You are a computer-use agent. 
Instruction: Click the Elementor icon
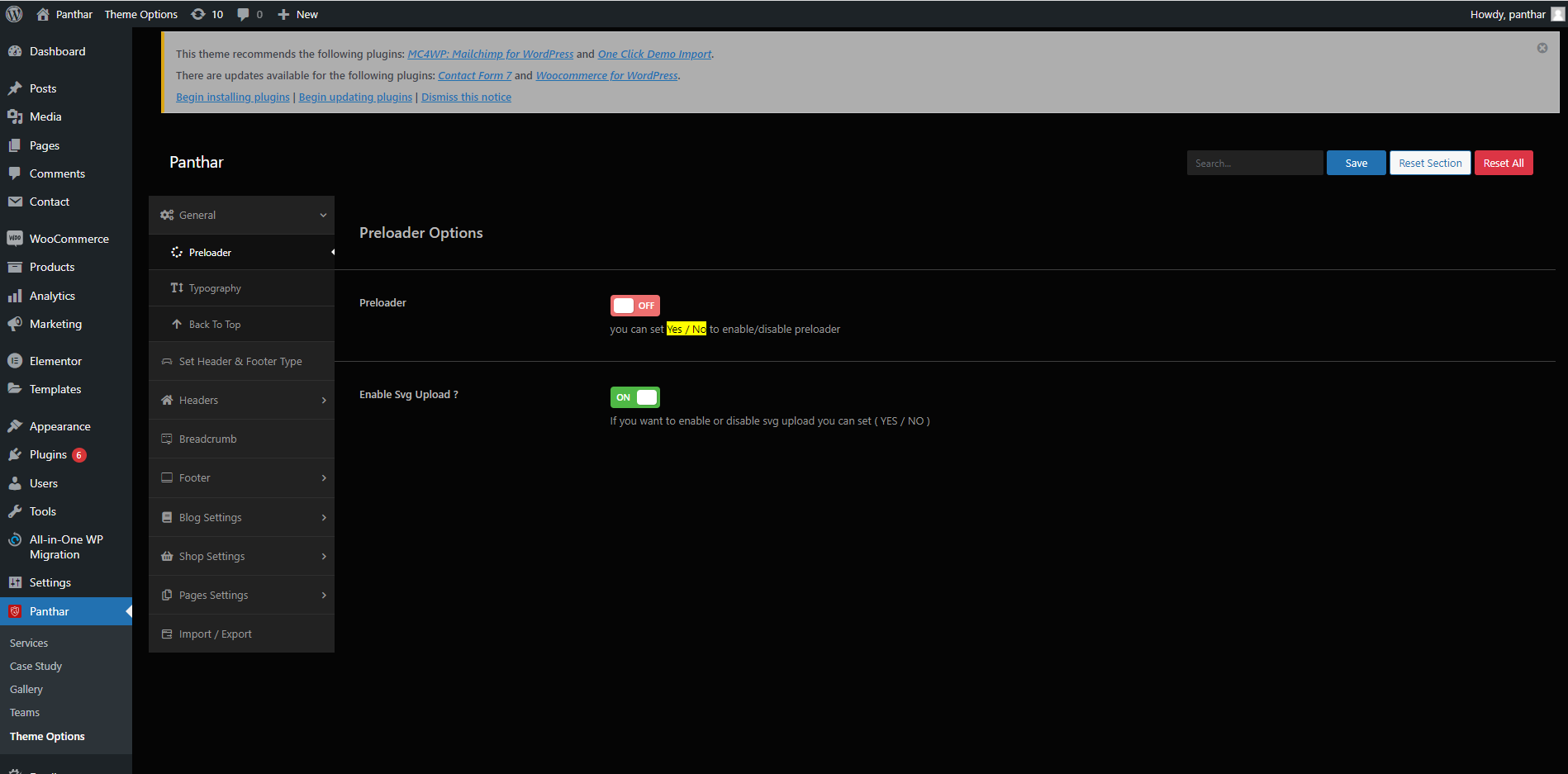tap(15, 361)
